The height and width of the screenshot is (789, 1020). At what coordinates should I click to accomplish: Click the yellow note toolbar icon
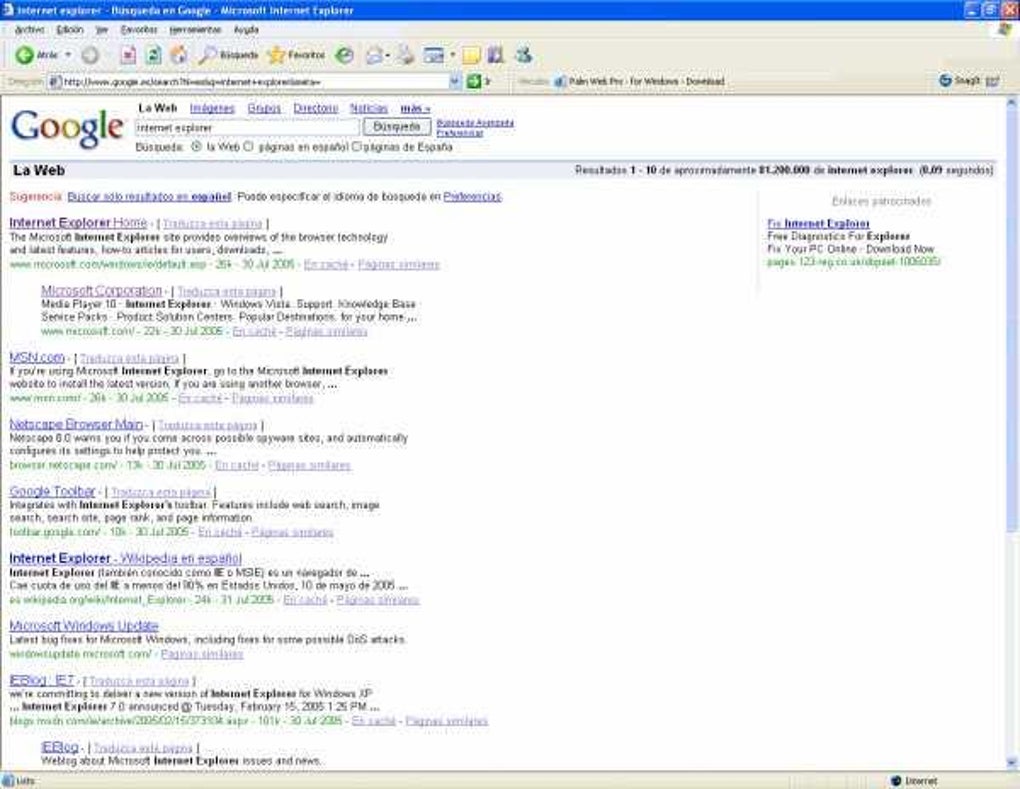pos(471,56)
